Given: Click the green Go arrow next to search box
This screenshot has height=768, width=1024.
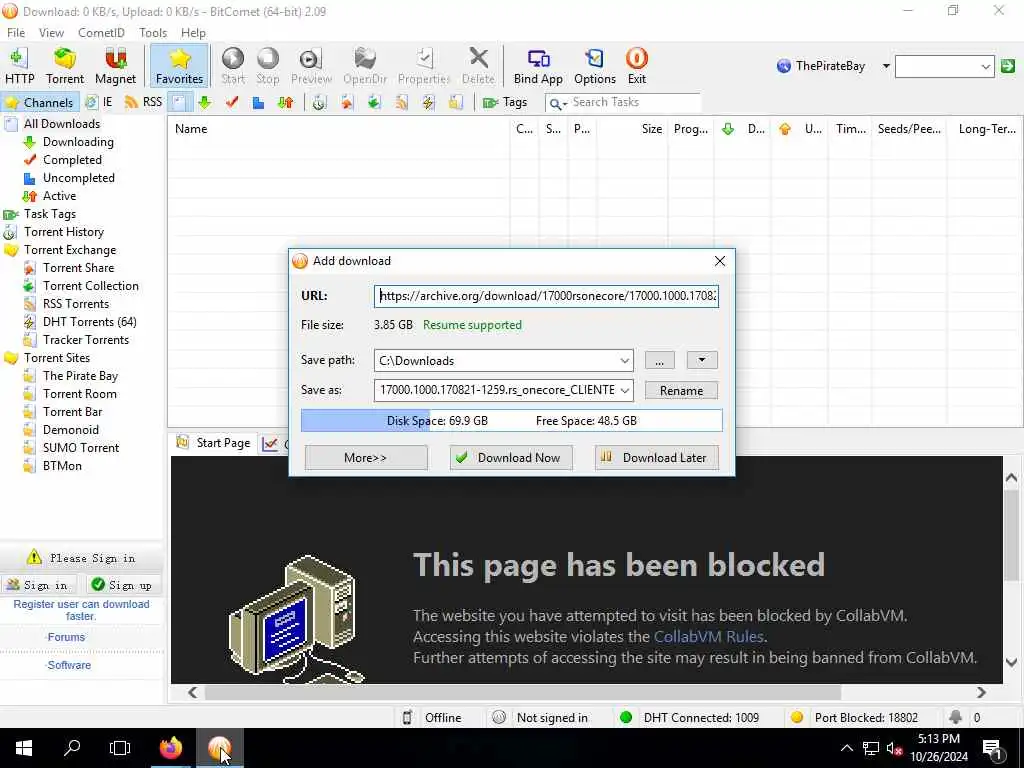Looking at the screenshot, I should (1008, 66).
